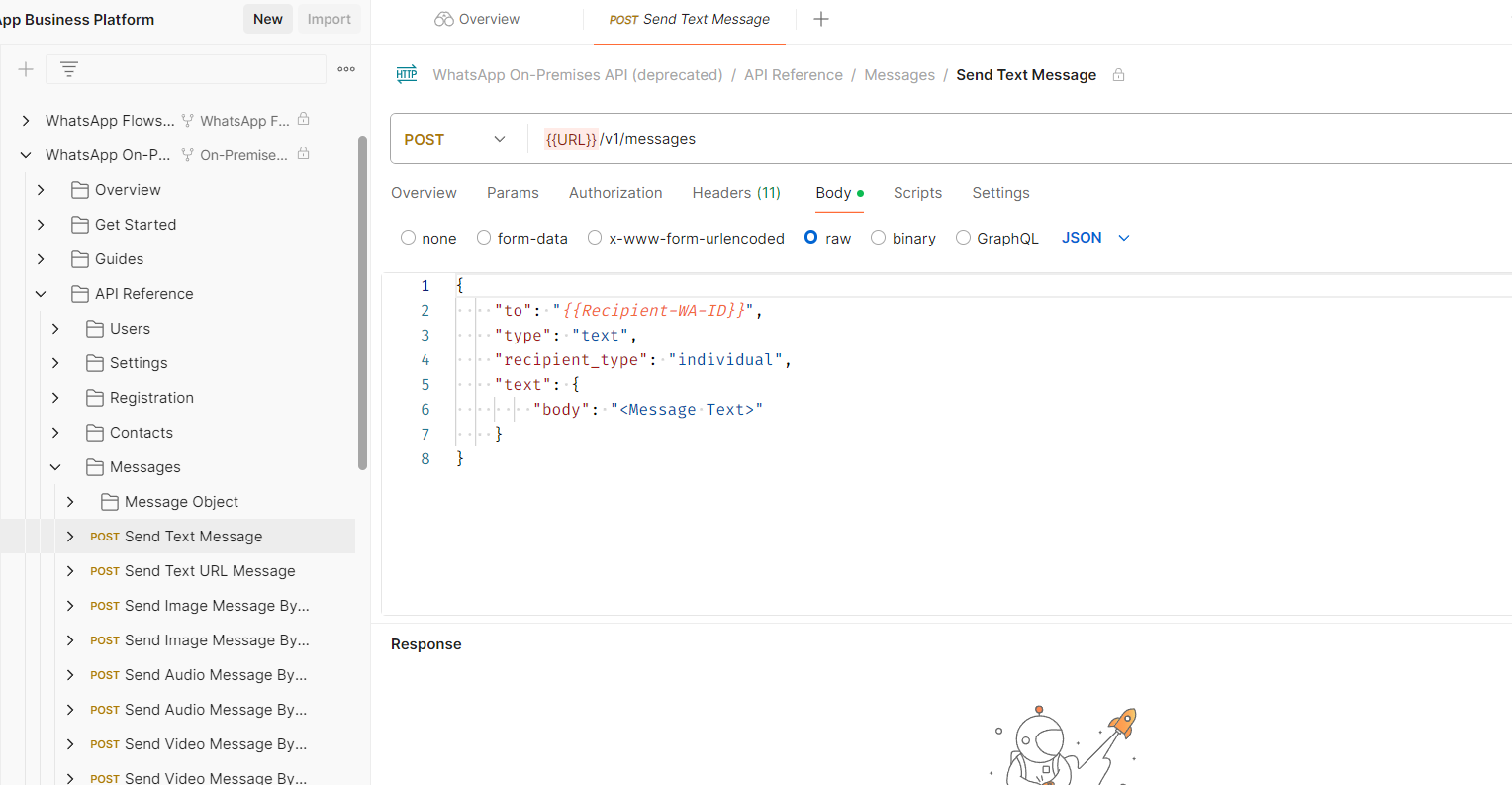The height and width of the screenshot is (785, 1512).
Task: Click the API Reference folder icon
Action: (x=80, y=294)
